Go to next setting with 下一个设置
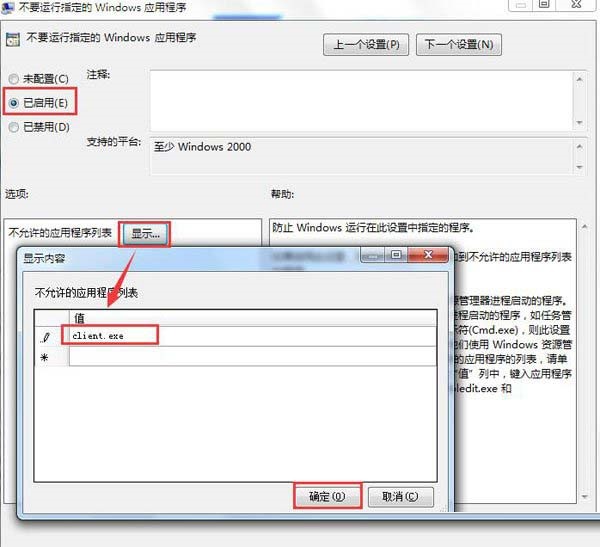The width and height of the screenshot is (600, 547). 459,45
